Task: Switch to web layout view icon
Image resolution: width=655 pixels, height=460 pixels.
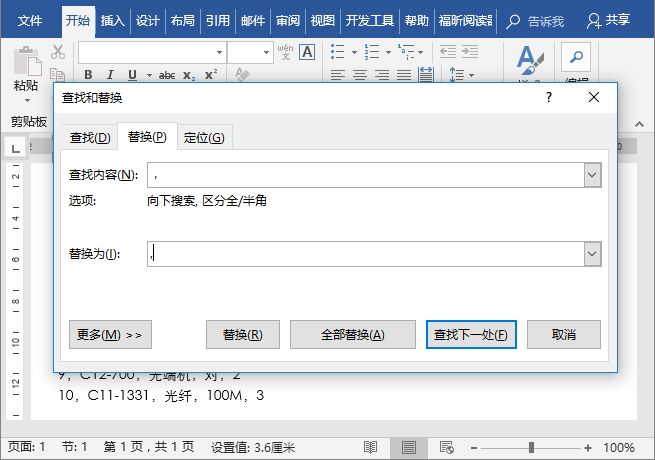Action: coord(447,448)
